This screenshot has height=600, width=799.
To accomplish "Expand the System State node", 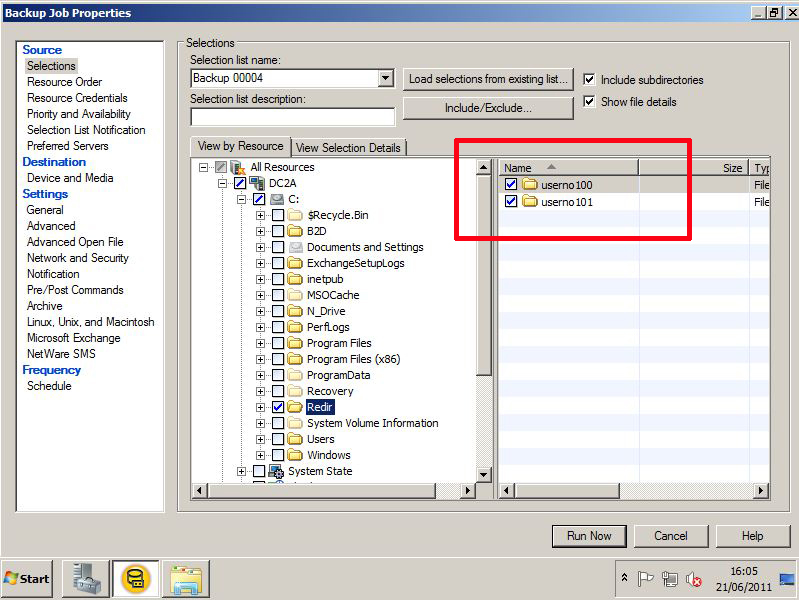I will 242,472.
